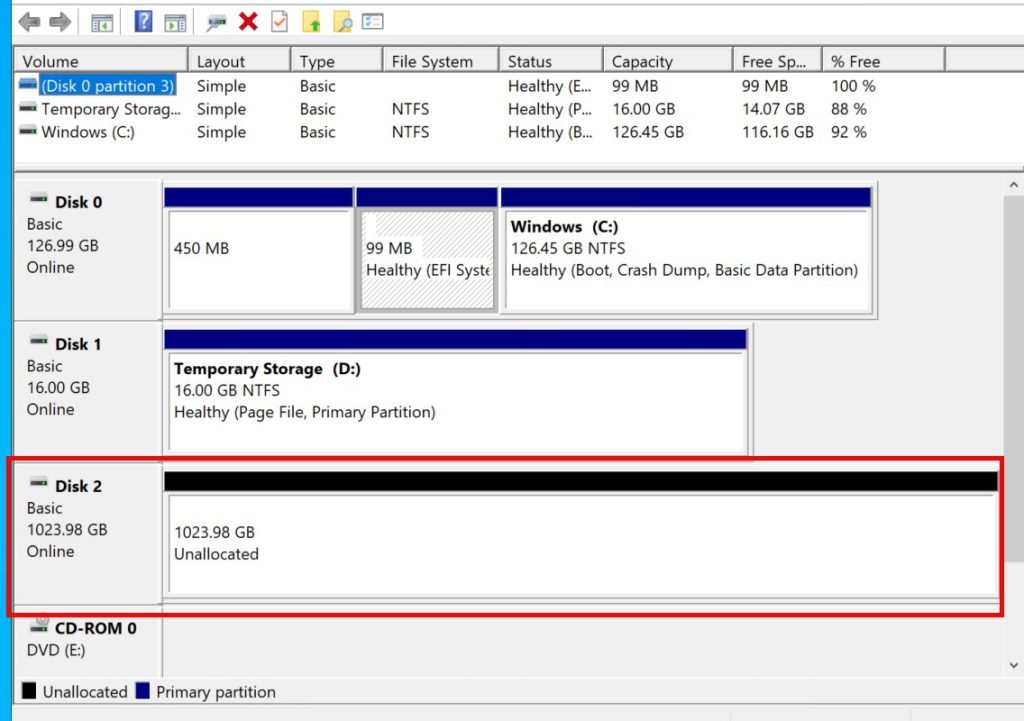
Task: Click the scroll up arrow in disk pane
Action: click(1014, 185)
